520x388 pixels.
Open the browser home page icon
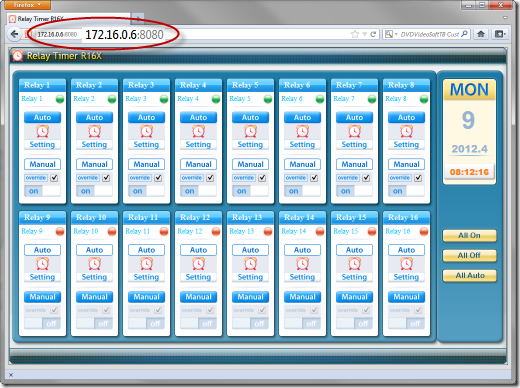pos(481,34)
